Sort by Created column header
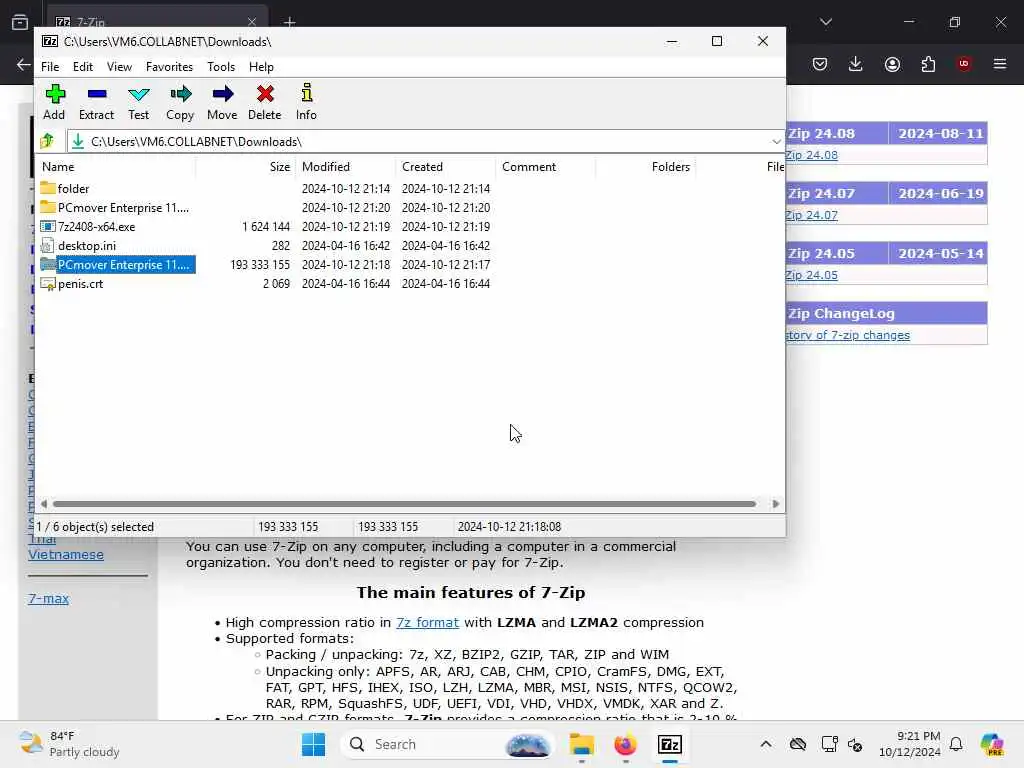 445,167
